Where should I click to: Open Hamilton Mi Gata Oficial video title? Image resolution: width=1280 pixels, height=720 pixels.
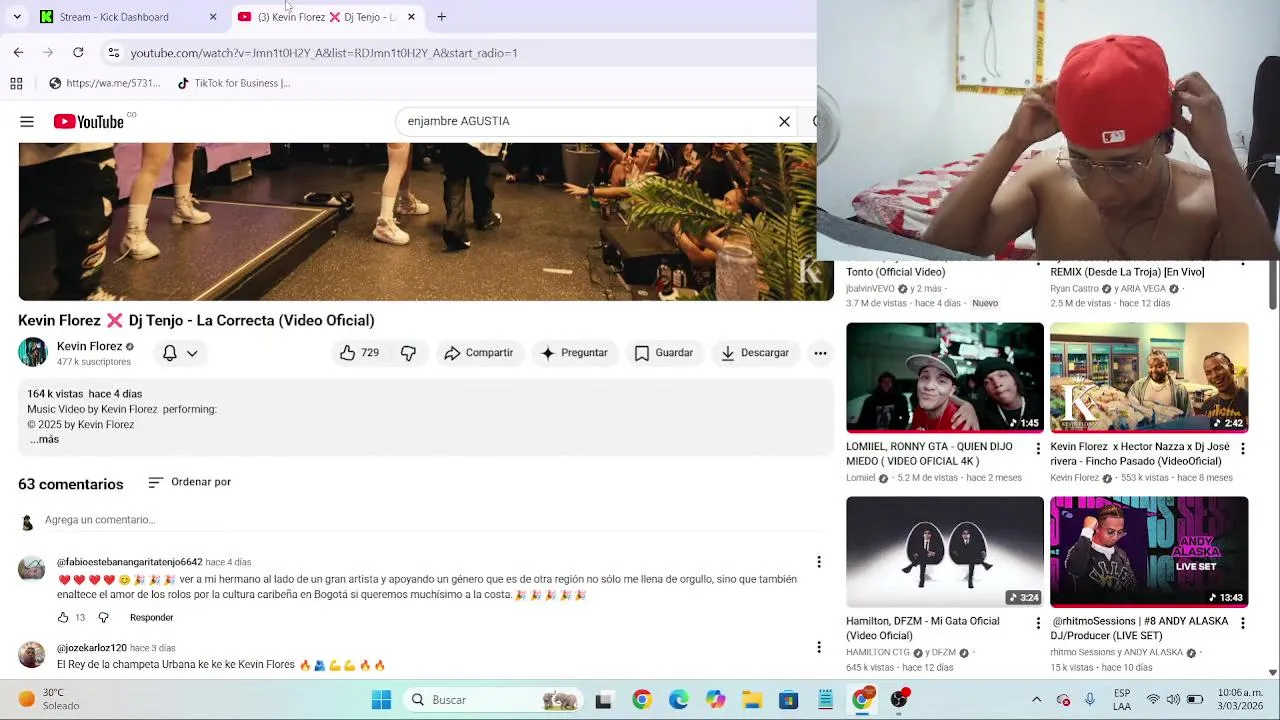point(923,628)
